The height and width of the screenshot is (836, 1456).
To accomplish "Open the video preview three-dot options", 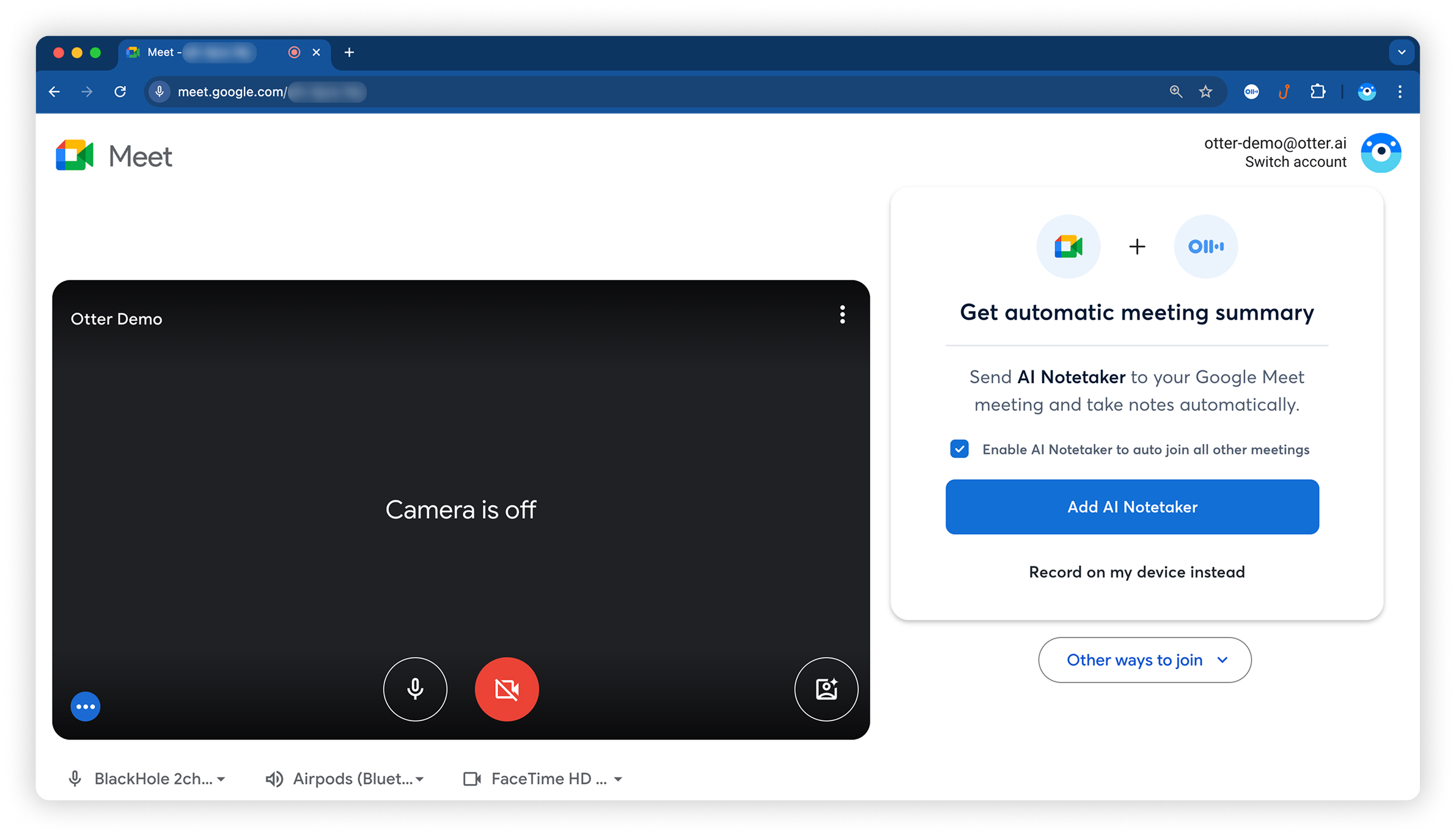I will pos(842,315).
